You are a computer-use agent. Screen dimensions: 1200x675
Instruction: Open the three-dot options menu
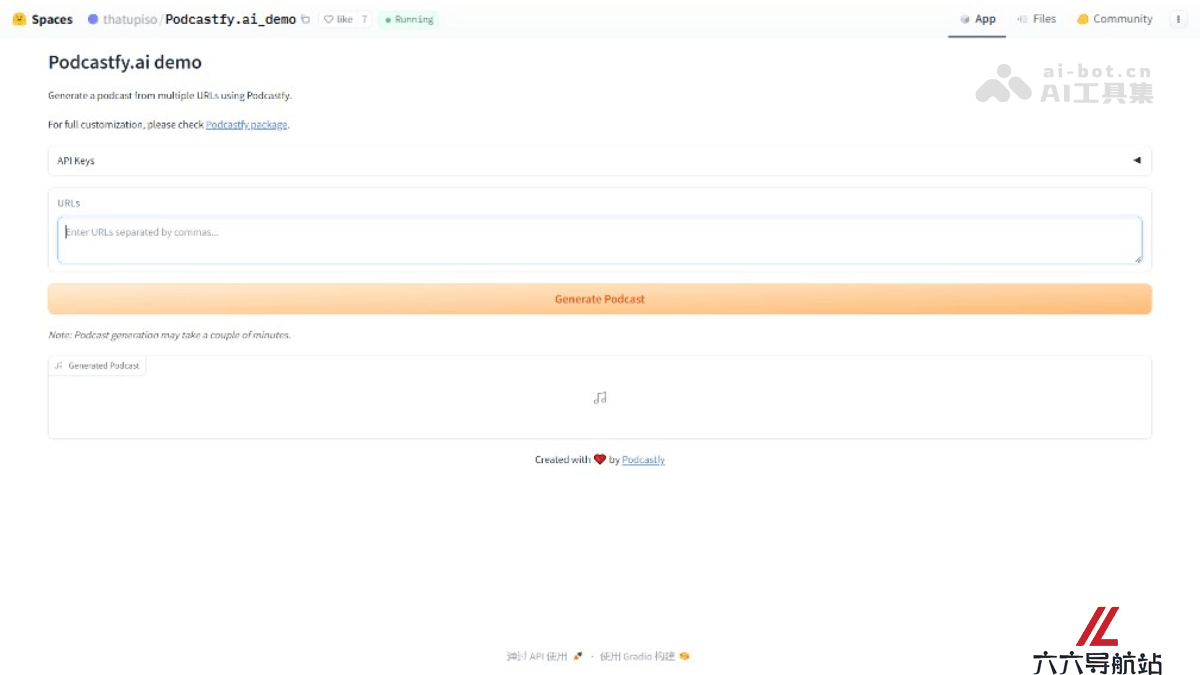(x=1177, y=19)
